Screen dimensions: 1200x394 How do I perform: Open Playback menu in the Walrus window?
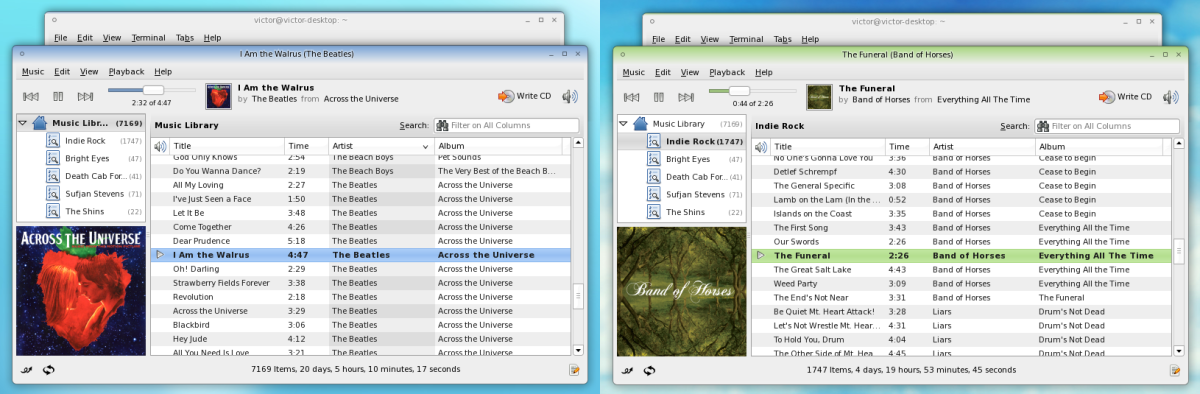click(126, 71)
